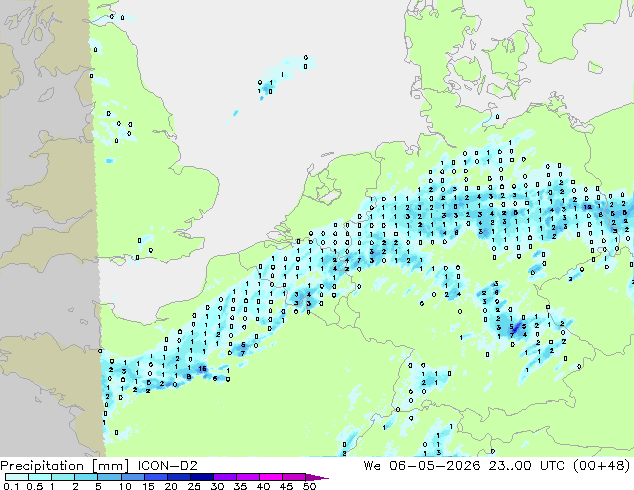The height and width of the screenshot is (490, 634).
Task: Click the forecast date '06-05-2026' text
Action: [x=435, y=466]
